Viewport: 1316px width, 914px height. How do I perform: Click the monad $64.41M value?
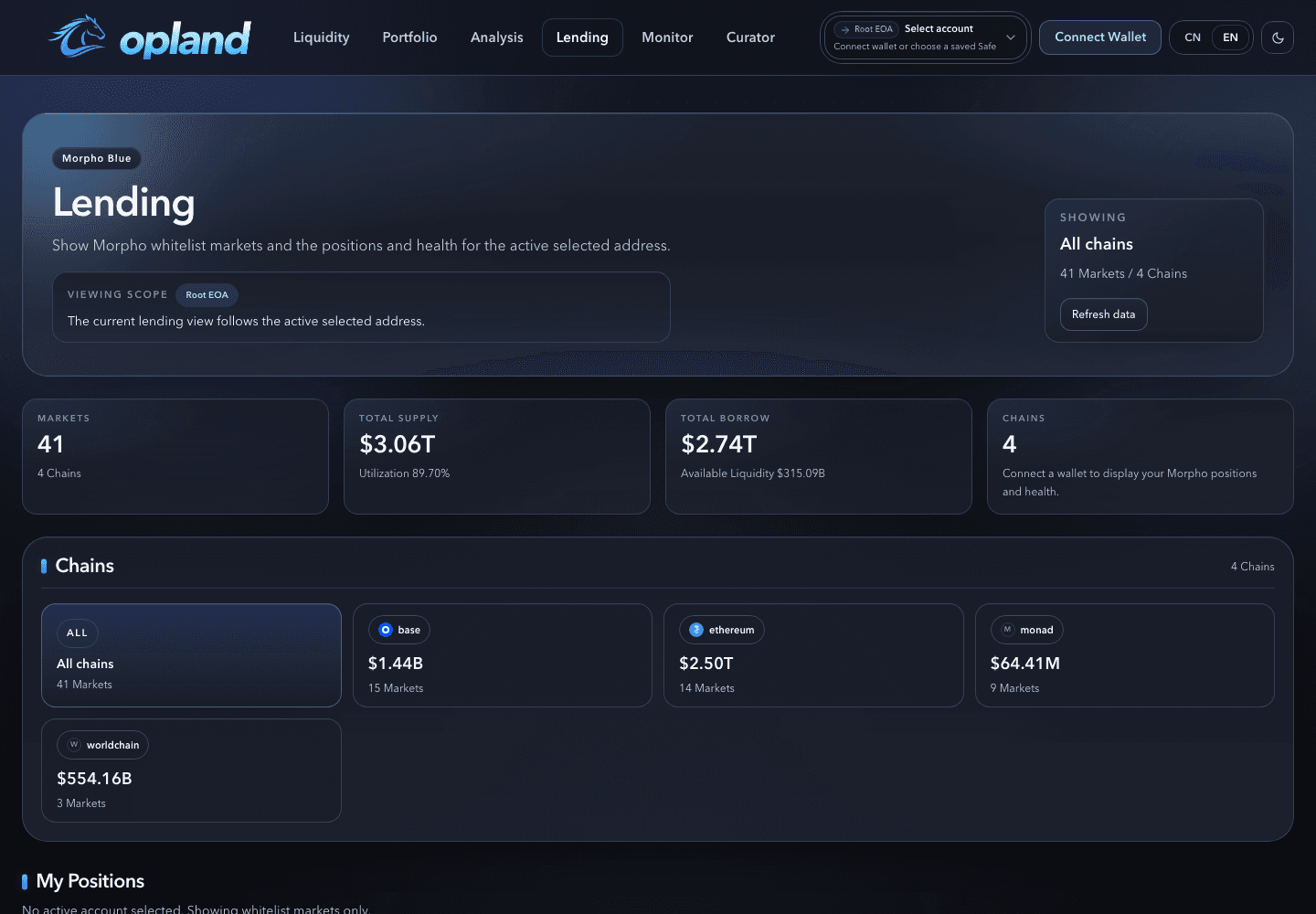click(1025, 664)
